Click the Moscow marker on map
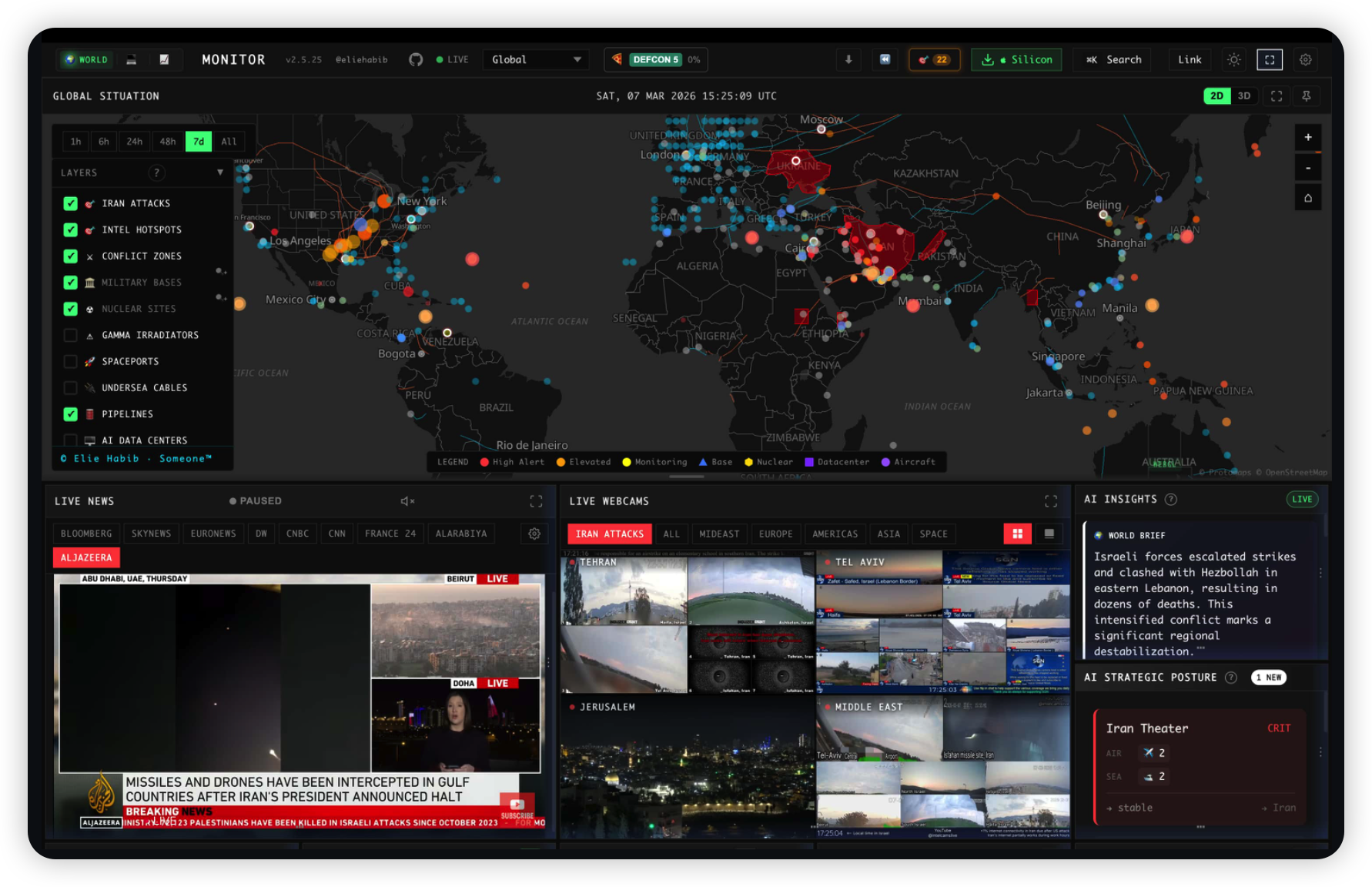Viewport: 1372px width, 887px height. (822, 129)
